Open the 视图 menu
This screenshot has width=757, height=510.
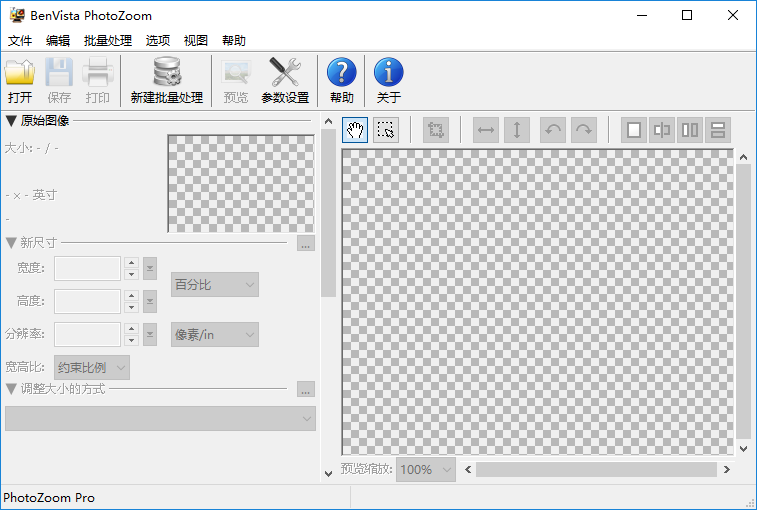pyautogui.click(x=196, y=41)
